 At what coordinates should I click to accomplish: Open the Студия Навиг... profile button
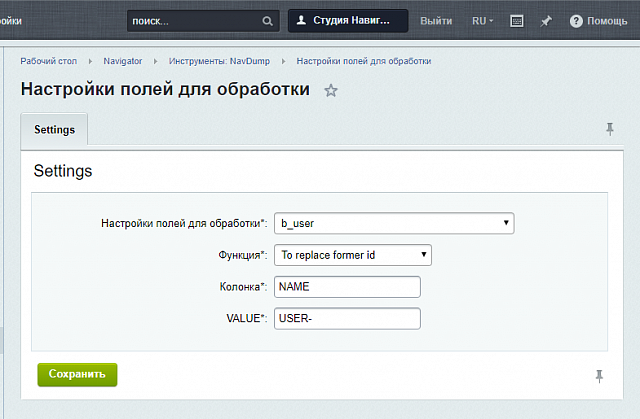[x=348, y=21]
